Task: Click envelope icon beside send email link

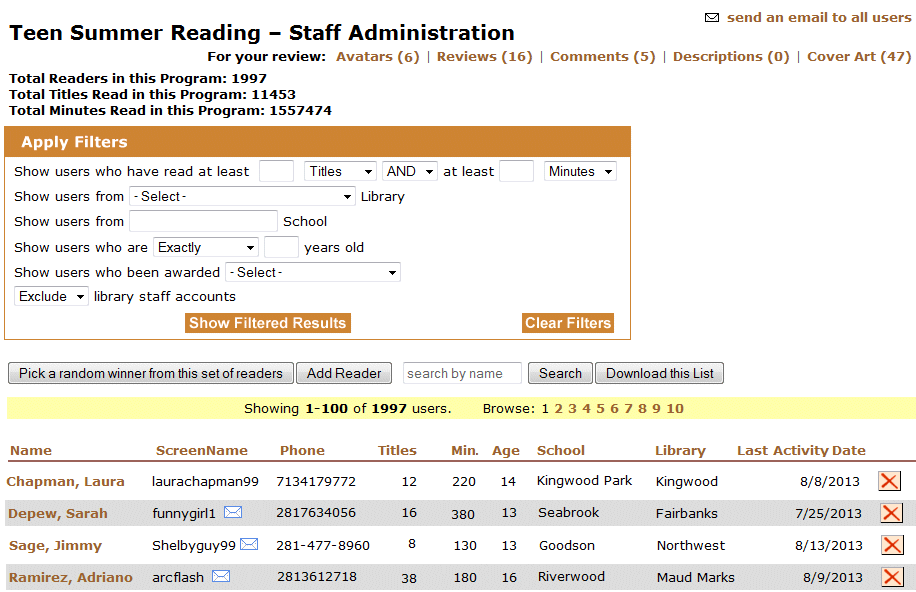Action: tap(712, 18)
